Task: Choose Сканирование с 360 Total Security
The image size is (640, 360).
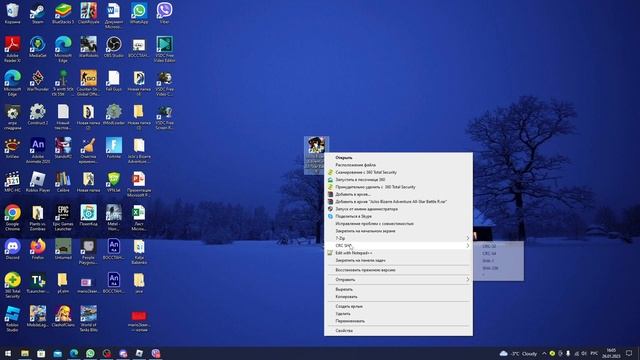Action: point(366,172)
